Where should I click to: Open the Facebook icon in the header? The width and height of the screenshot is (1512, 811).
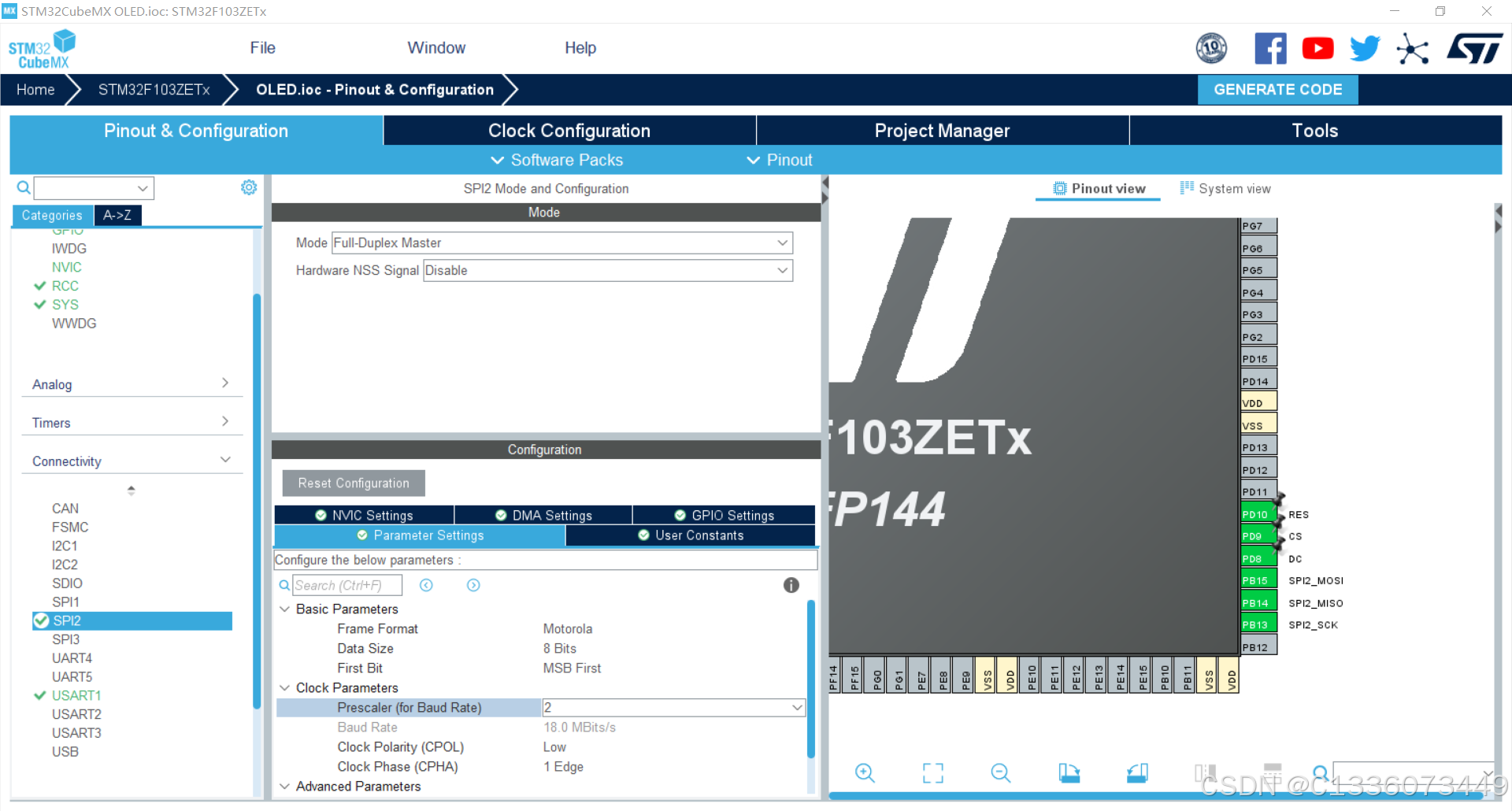point(1270,49)
